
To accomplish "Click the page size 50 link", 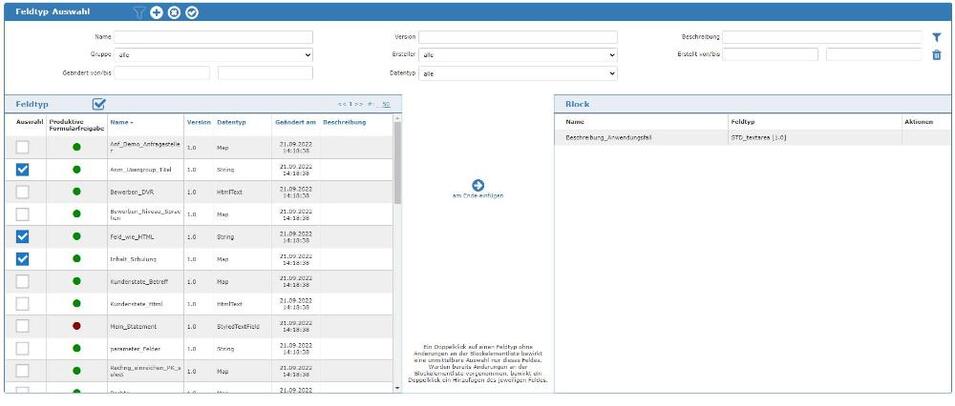I will [x=385, y=103].
